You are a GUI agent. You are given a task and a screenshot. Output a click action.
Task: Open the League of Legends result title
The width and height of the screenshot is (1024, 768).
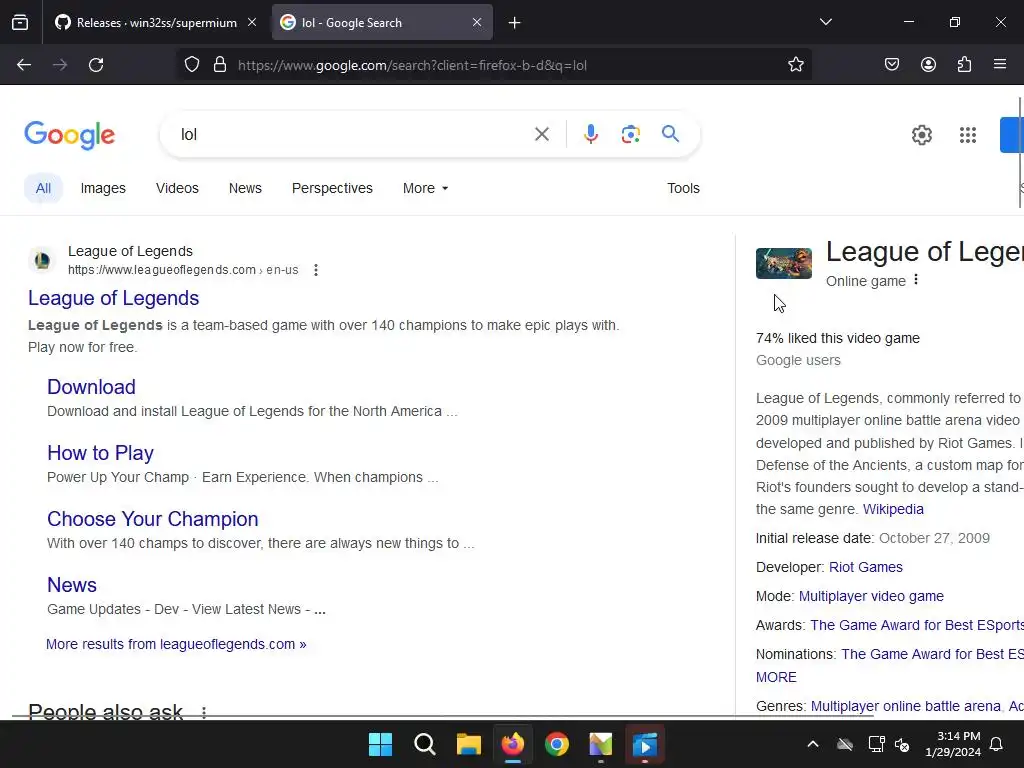click(x=114, y=298)
